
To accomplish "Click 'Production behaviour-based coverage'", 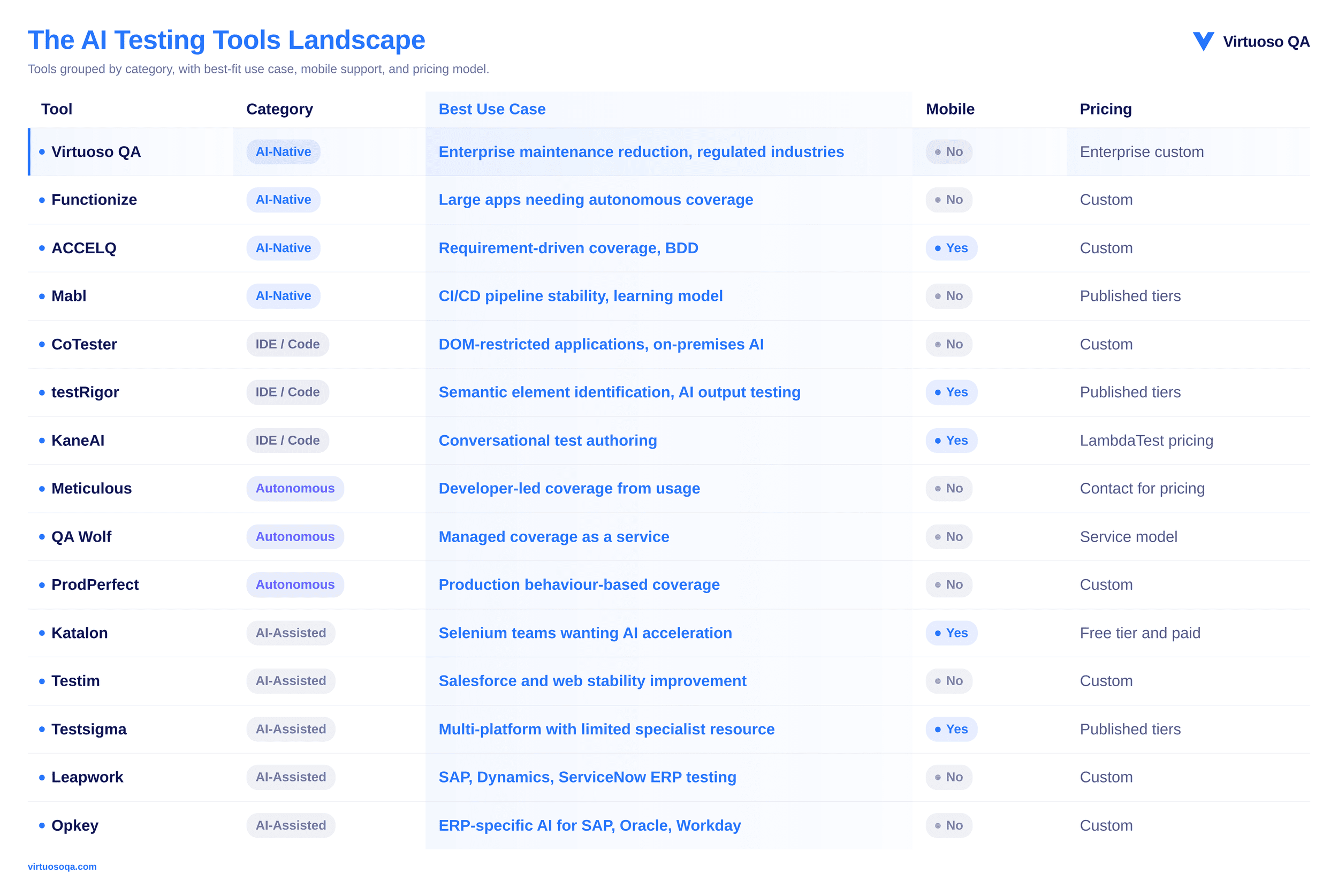I will 579,585.
